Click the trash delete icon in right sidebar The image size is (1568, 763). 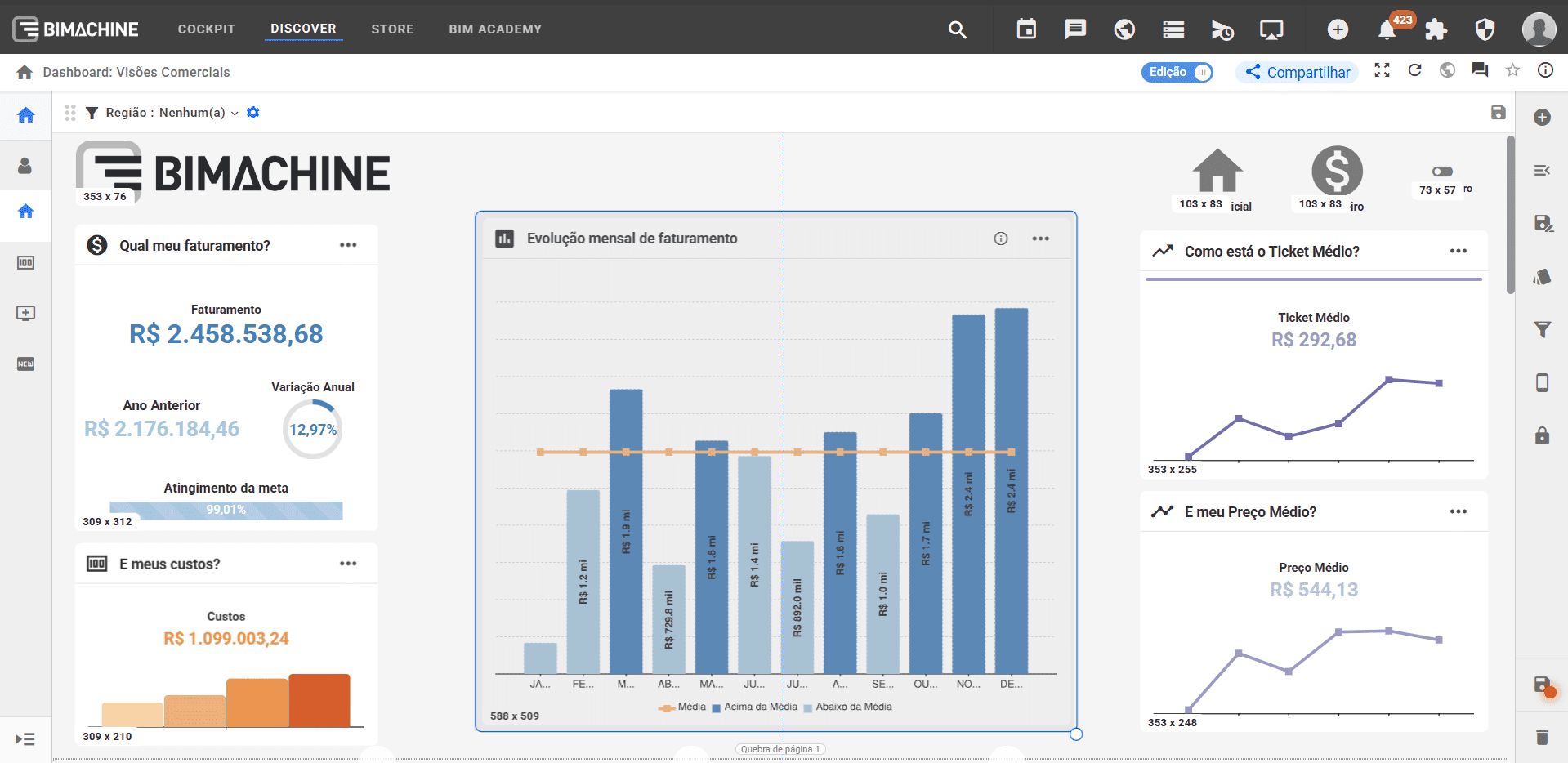1542,738
